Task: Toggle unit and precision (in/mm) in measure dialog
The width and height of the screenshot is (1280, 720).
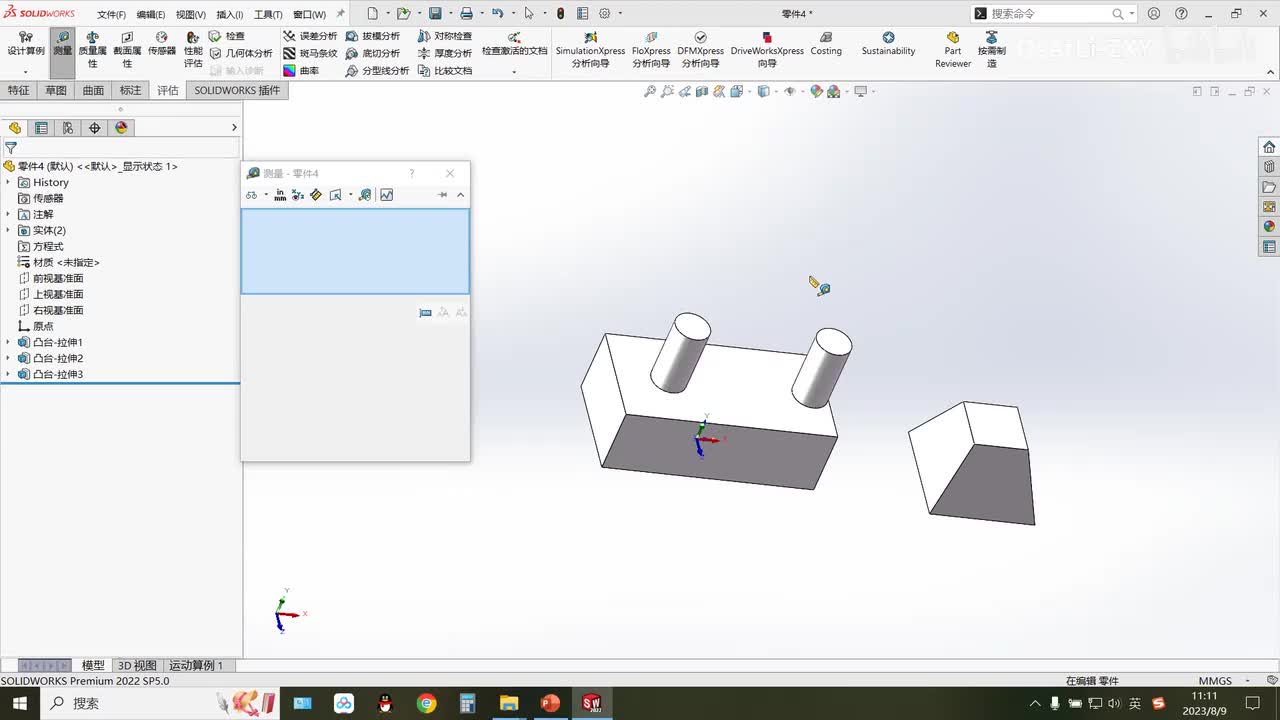Action: 280,195
